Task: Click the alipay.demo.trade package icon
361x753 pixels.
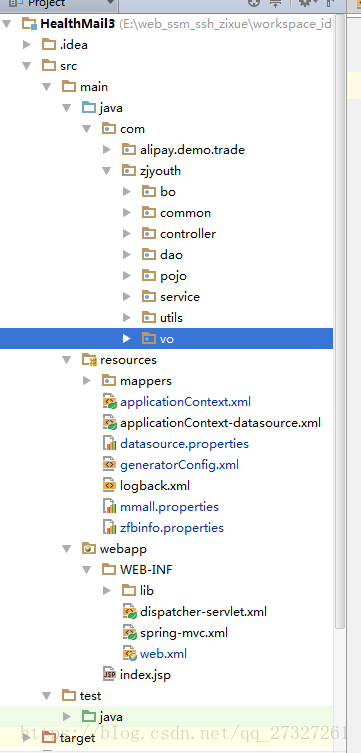Action: (129, 150)
